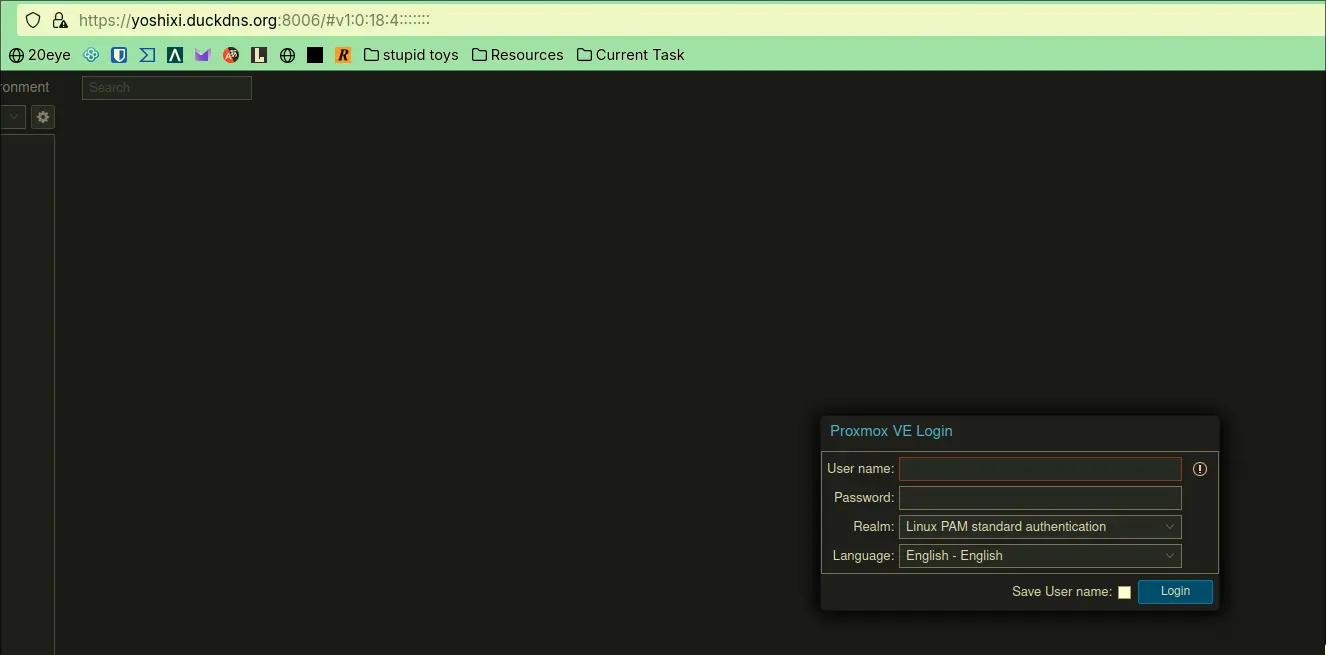
Task: Open the blue sigma-shaped bookmark icon
Action: (x=147, y=55)
